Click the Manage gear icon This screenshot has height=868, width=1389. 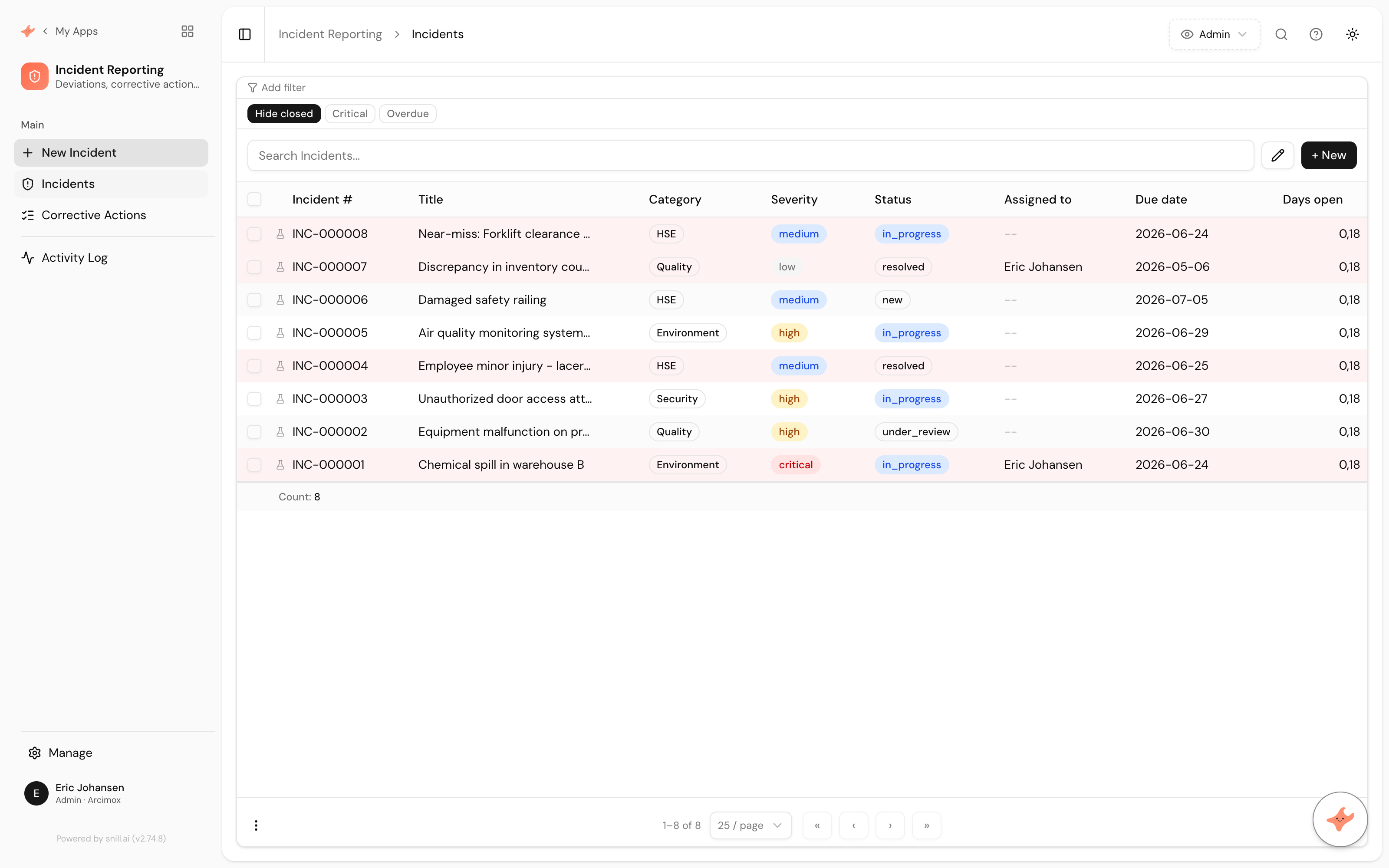tap(34, 753)
